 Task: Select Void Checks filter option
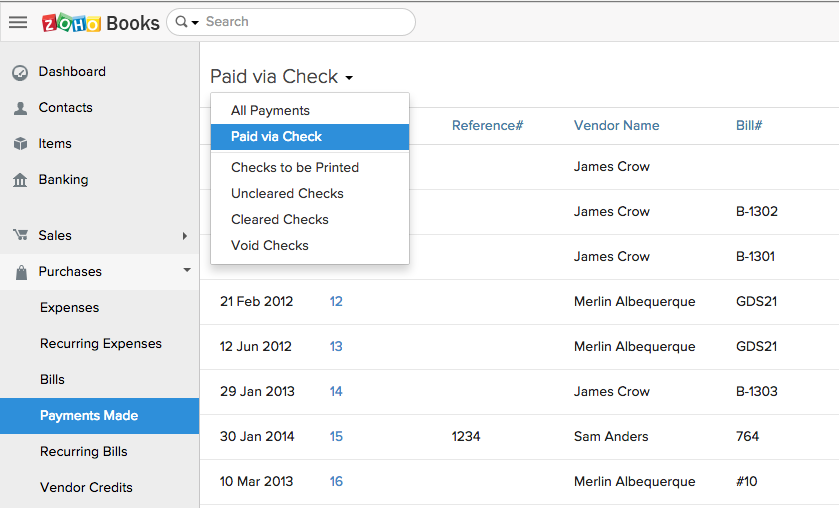click(x=270, y=246)
